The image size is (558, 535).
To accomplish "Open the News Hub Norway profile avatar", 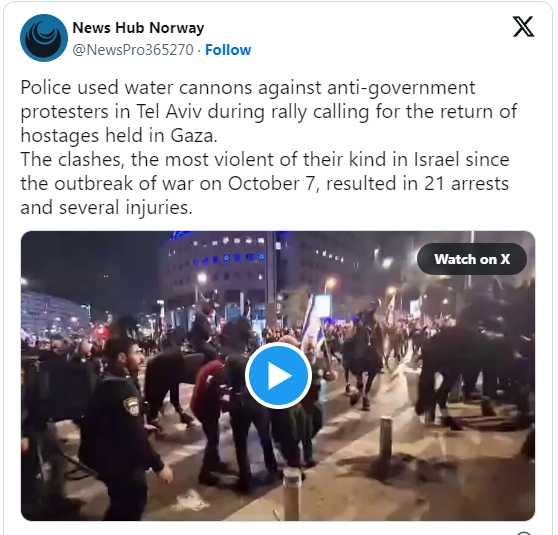I will click(x=44, y=38).
